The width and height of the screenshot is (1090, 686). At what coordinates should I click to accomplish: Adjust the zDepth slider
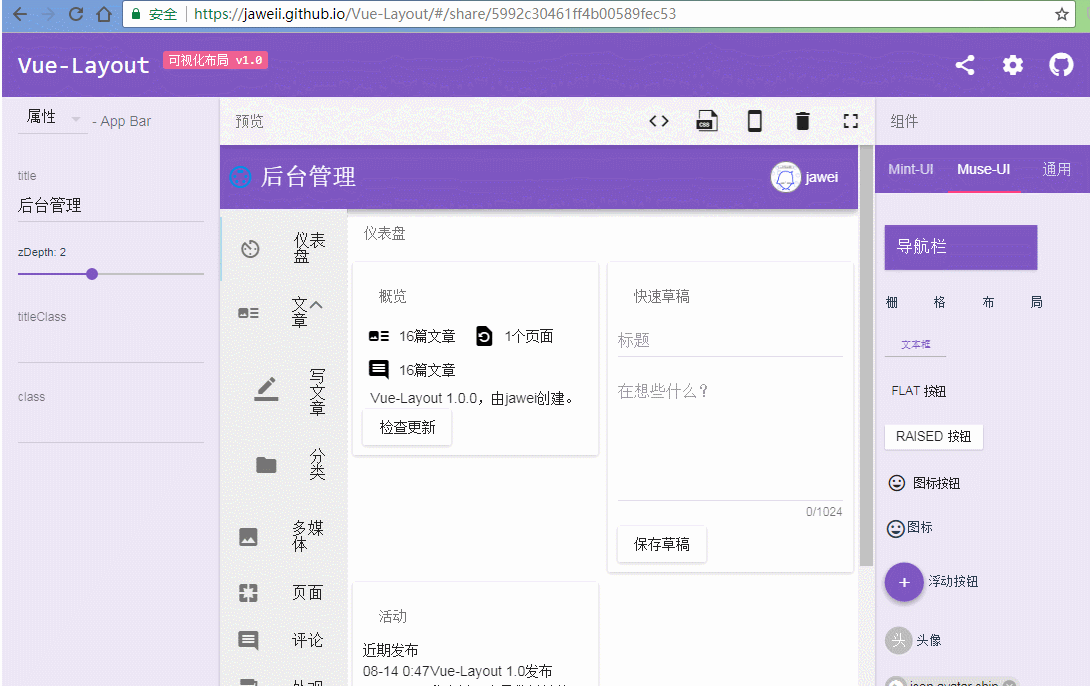click(x=91, y=273)
